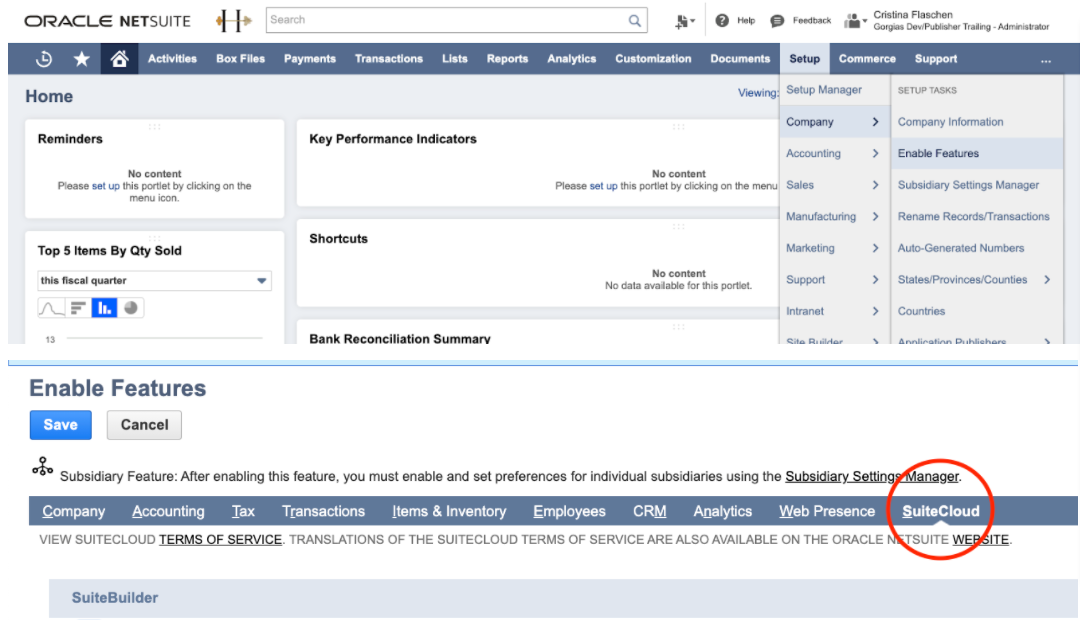Viewport: 1080px width, 620px height.
Task: Switch to the Tax tab
Action: [243, 511]
